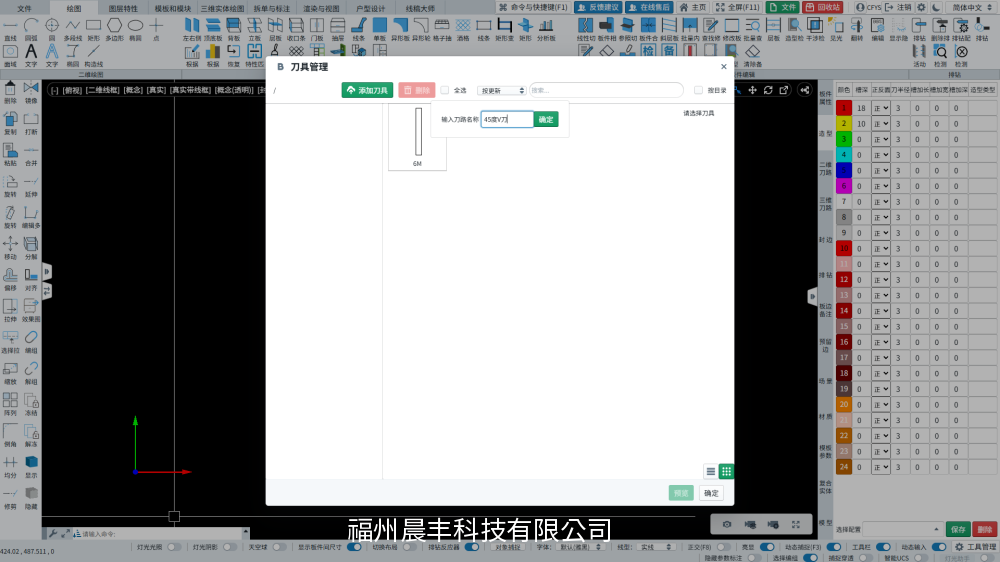Expand the command line history arrow

[x=246, y=531]
